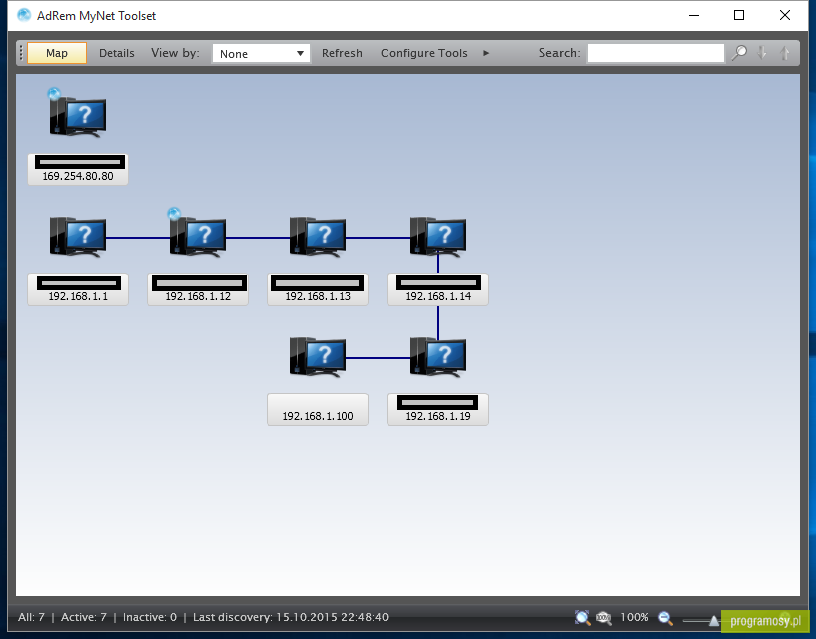Click the 100% zoom level text
Viewport: 816px width, 639px height.
coord(634,618)
